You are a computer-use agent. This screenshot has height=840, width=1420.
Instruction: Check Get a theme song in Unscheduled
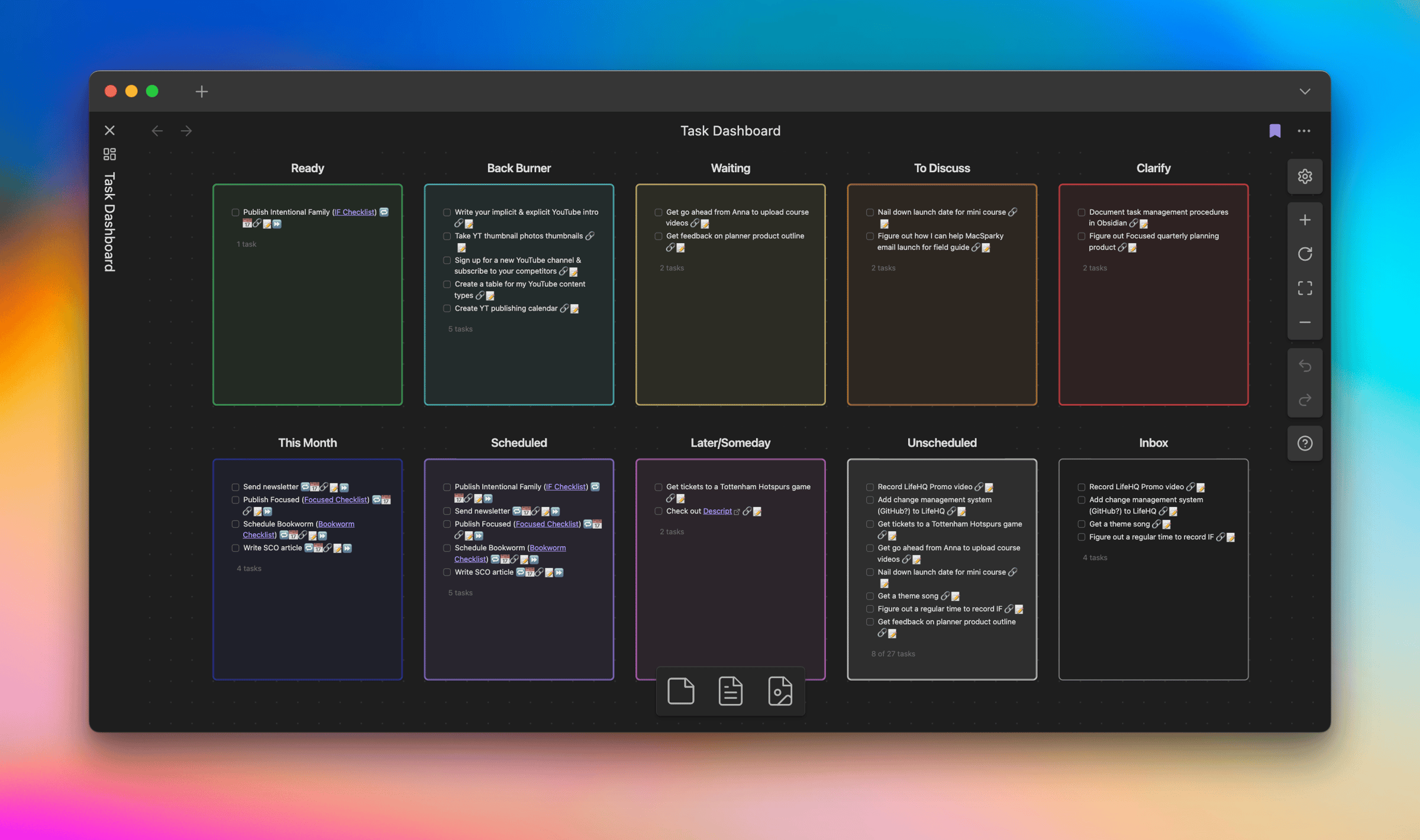pos(870,596)
